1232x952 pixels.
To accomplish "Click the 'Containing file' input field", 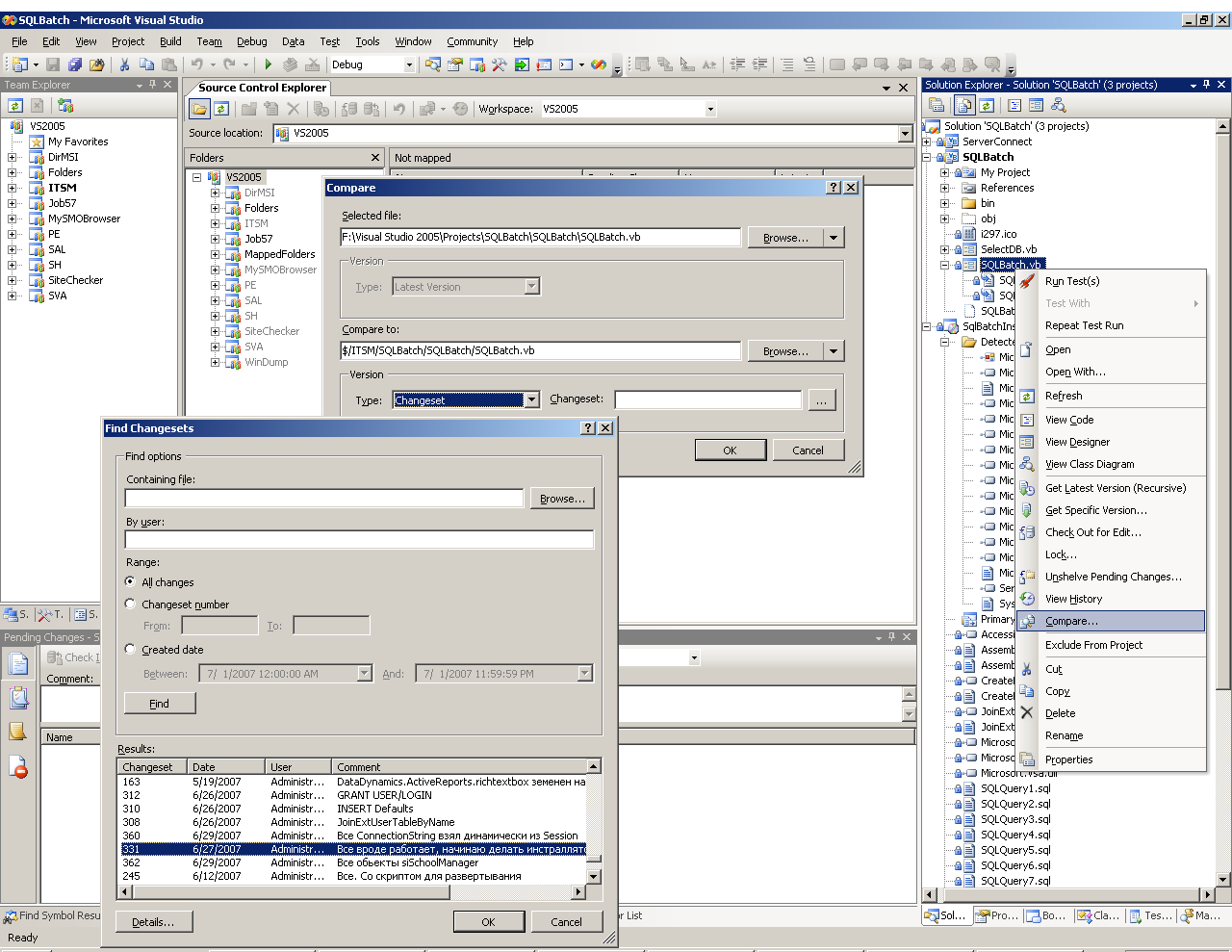I will 324,498.
